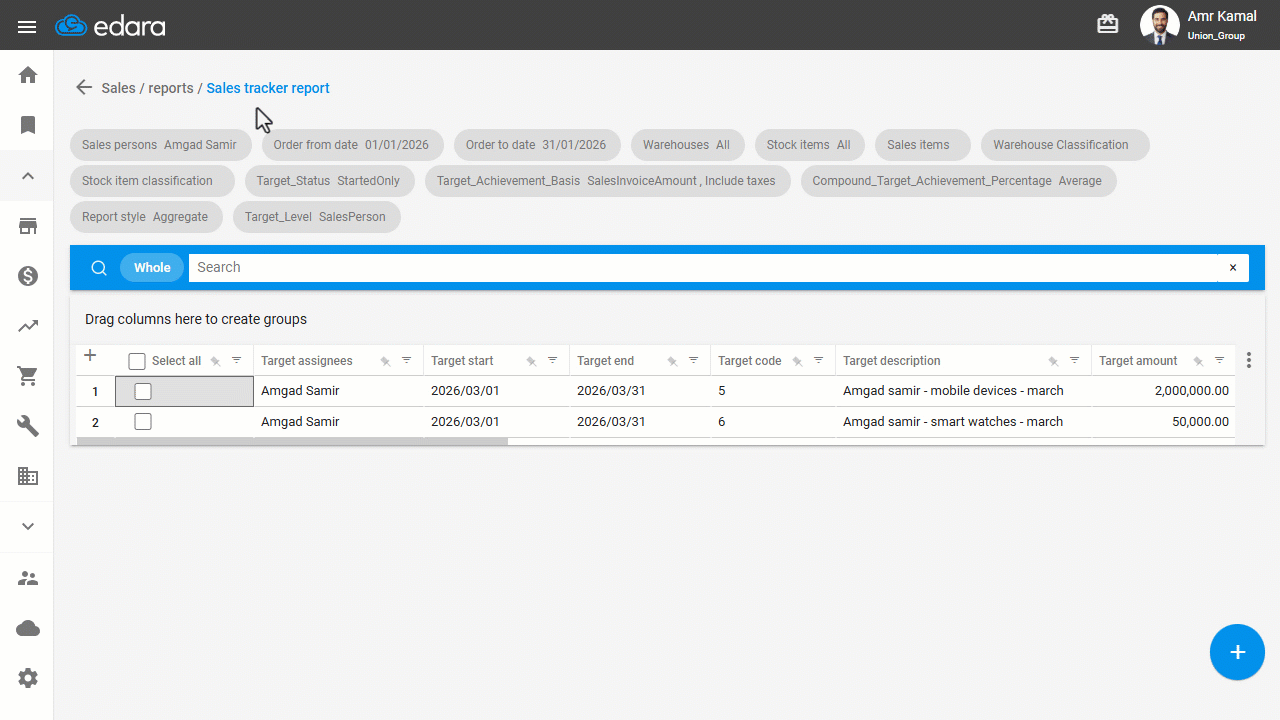This screenshot has width=1280, height=720.
Task: Focus the Search input field
Action: point(703,267)
